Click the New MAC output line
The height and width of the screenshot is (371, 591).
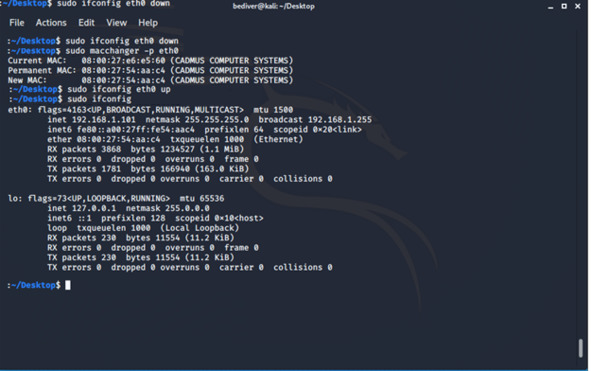[150, 80]
